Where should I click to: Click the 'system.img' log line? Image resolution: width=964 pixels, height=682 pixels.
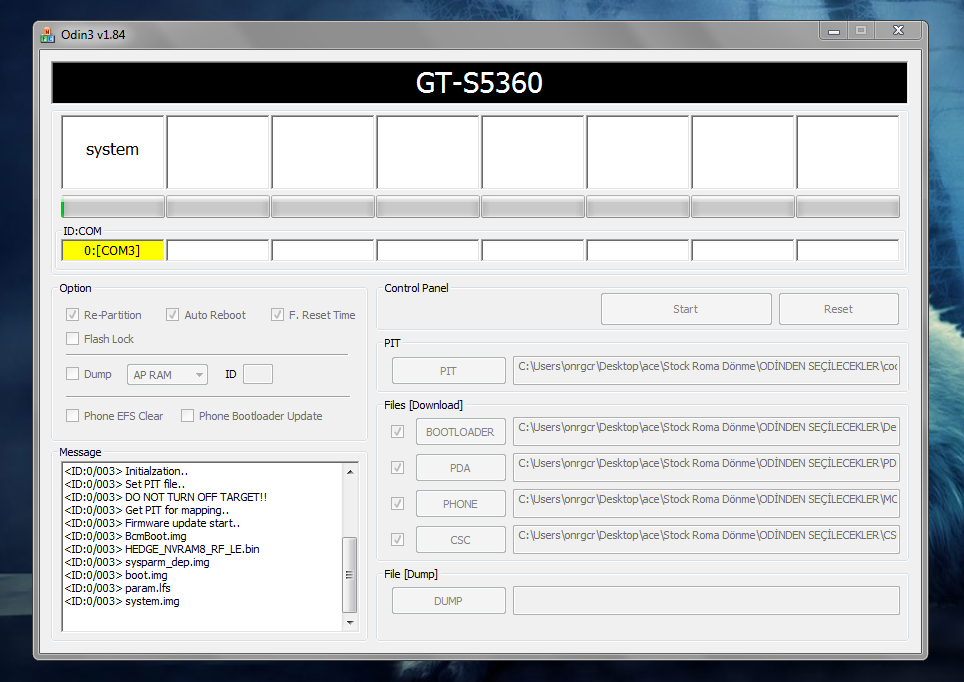(x=122, y=601)
